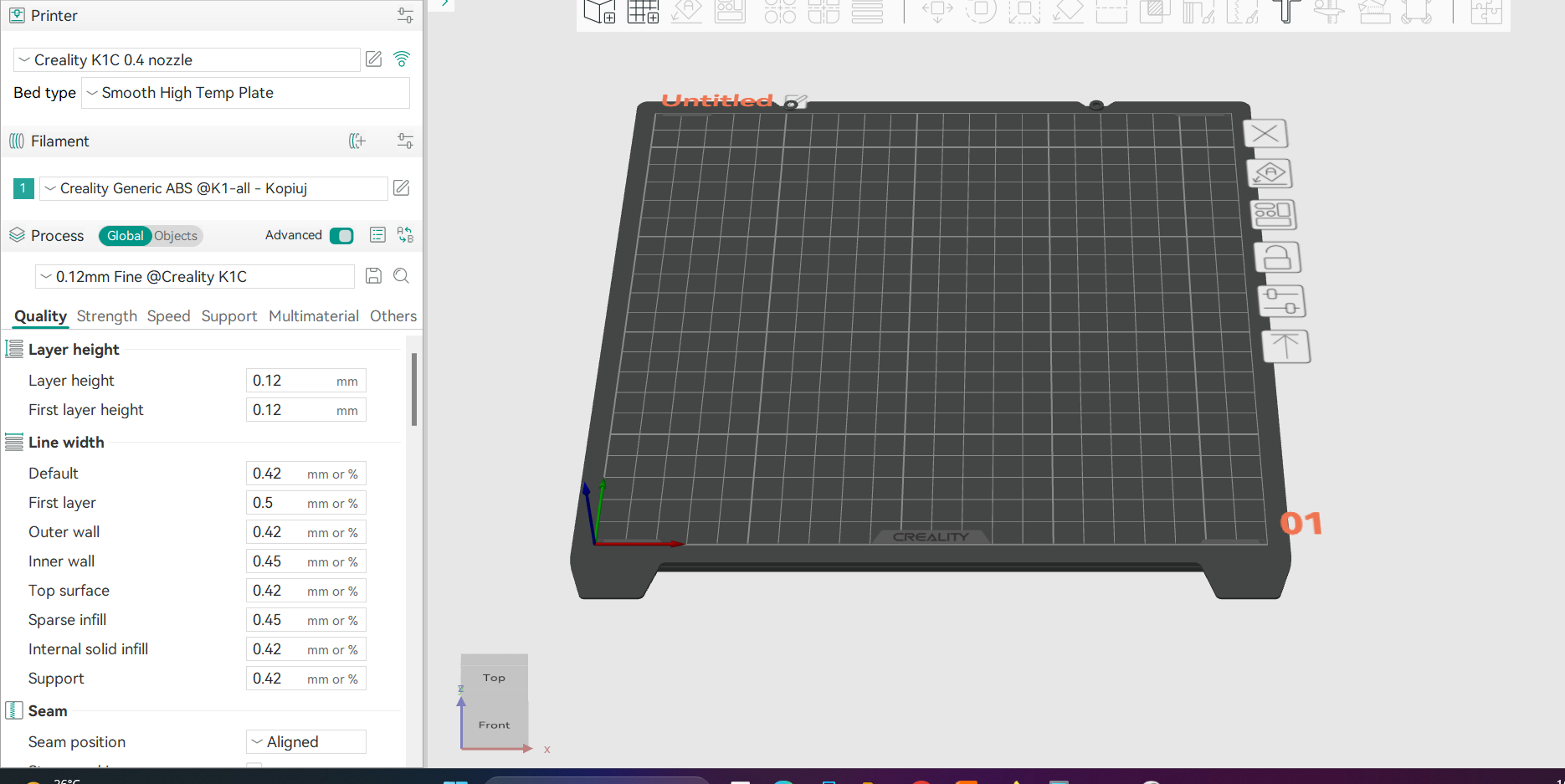Collapse the left sidebar with the arrow
Image resolution: width=1565 pixels, height=784 pixels.
coord(445,4)
